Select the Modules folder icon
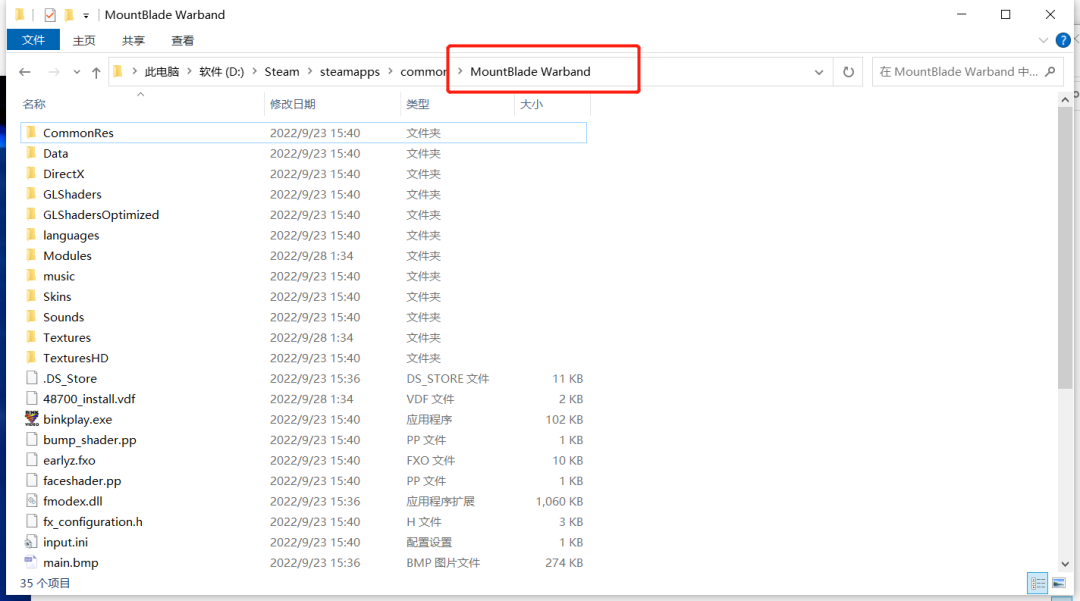The height and width of the screenshot is (601, 1080). pos(31,255)
